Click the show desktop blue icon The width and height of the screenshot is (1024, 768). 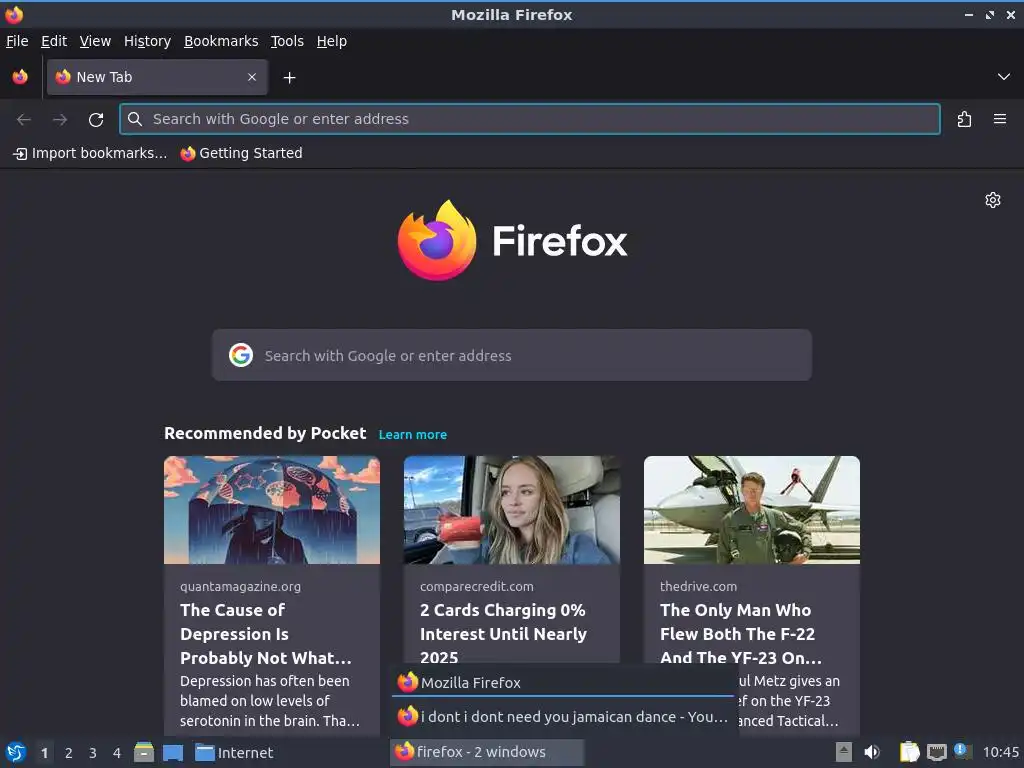pyautogui.click(x=173, y=752)
